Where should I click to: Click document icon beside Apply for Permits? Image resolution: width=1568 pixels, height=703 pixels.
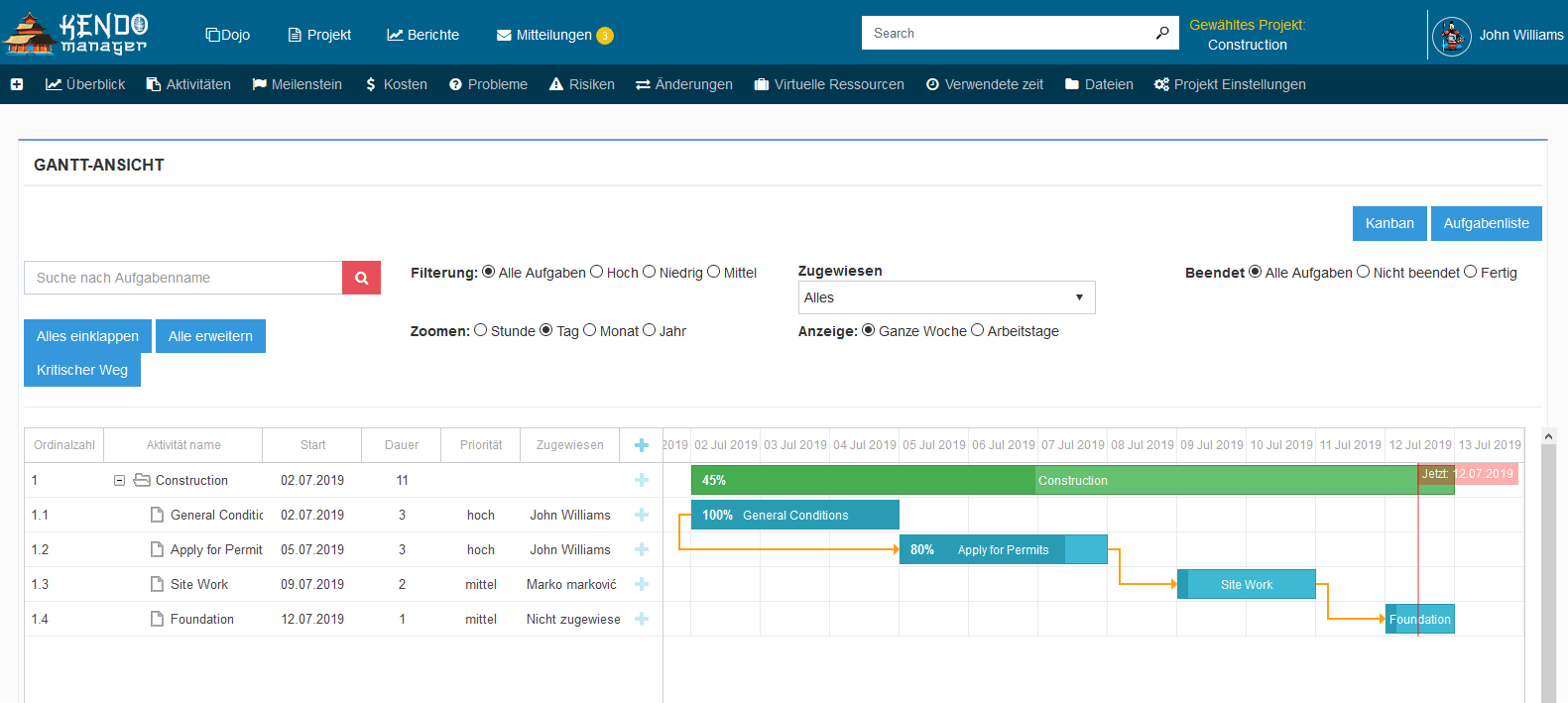click(x=157, y=549)
